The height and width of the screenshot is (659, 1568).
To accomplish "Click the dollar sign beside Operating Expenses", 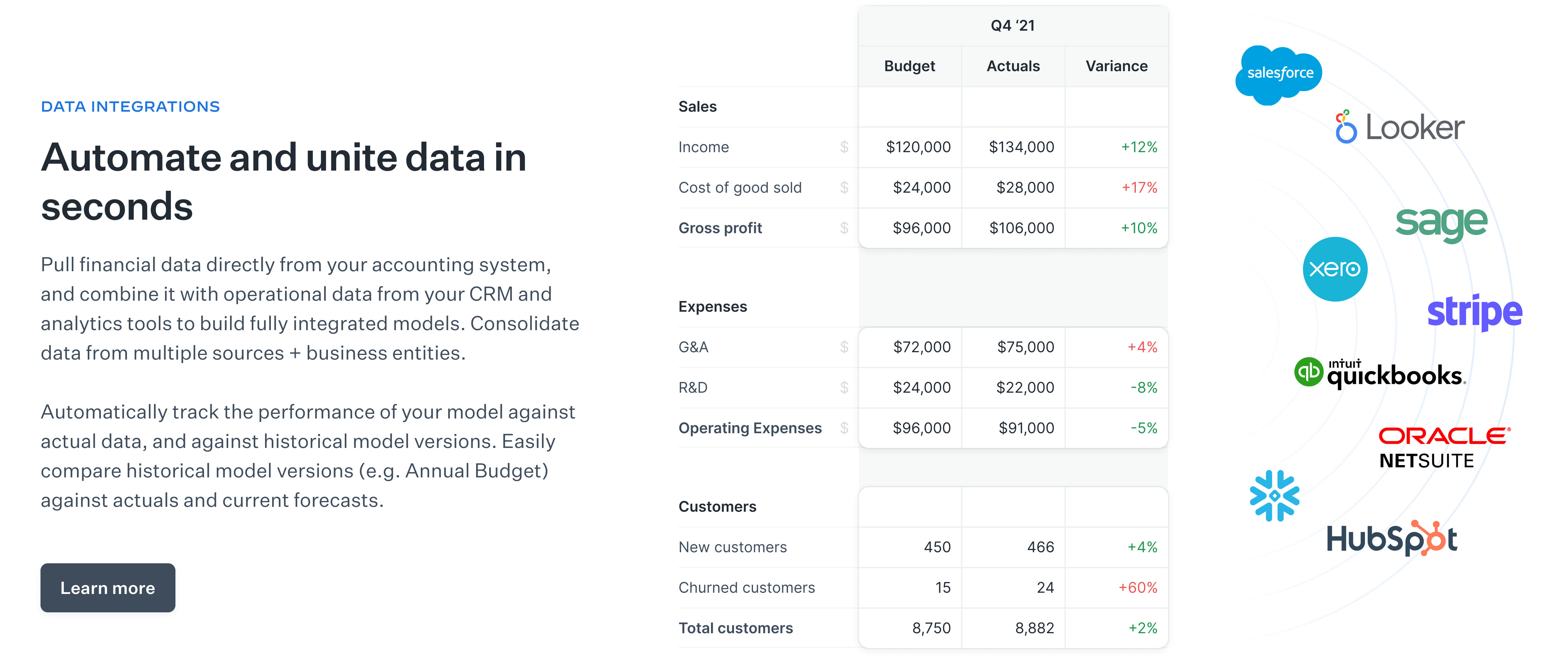I will pyautogui.click(x=844, y=428).
